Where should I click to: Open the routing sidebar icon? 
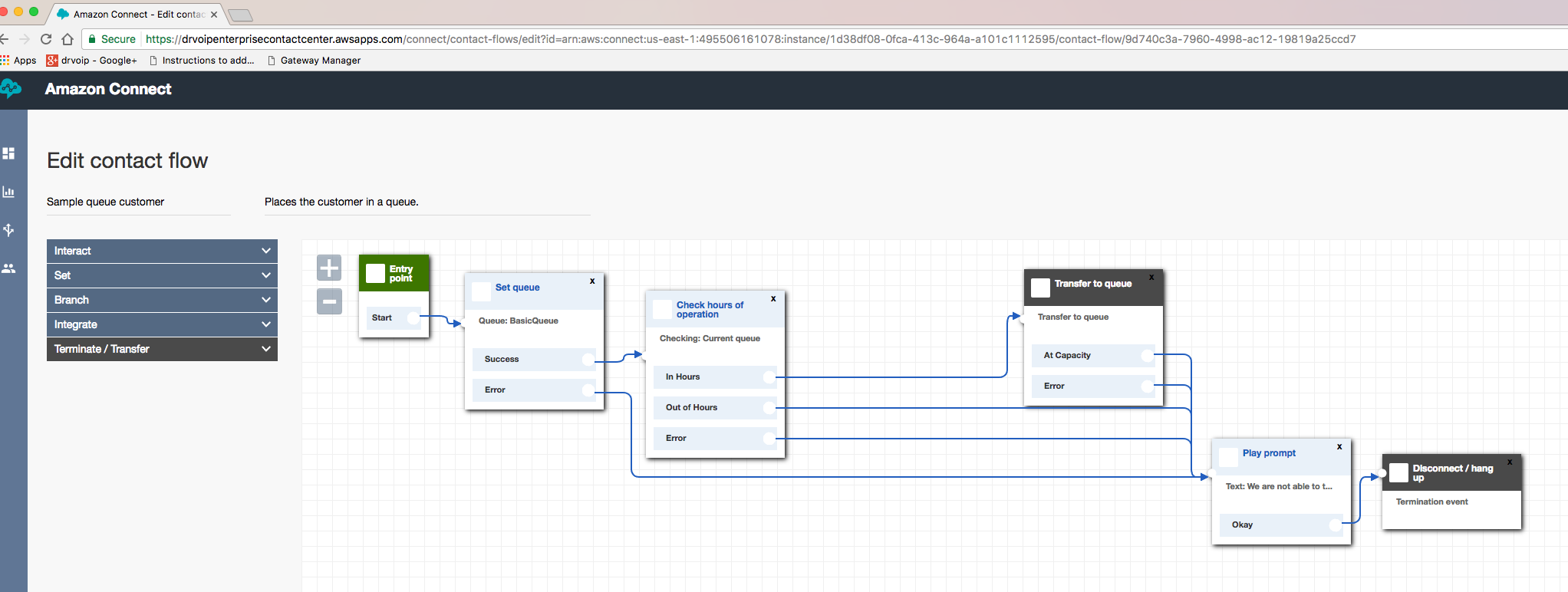8,230
